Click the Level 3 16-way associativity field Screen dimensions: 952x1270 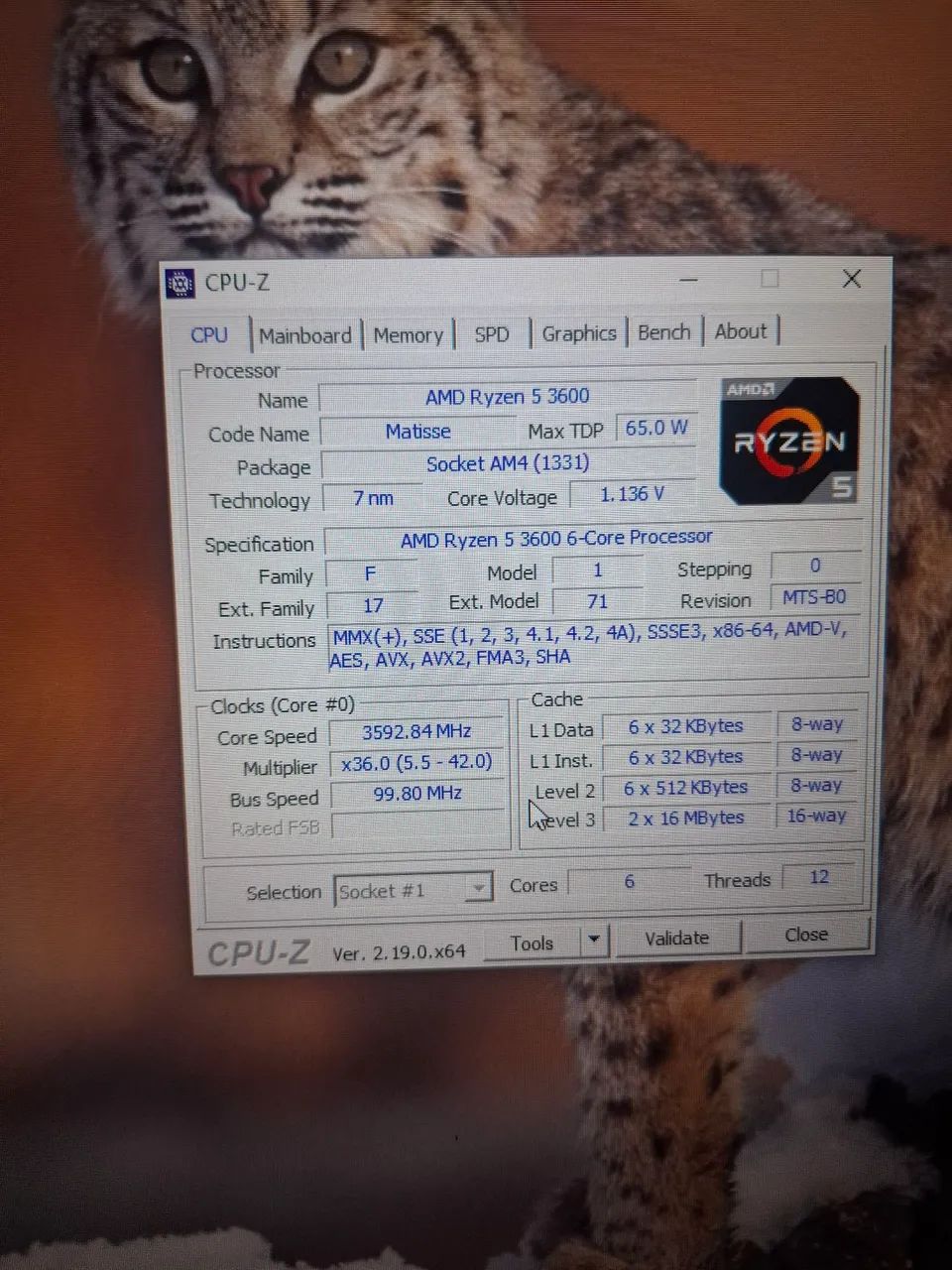pos(816,816)
